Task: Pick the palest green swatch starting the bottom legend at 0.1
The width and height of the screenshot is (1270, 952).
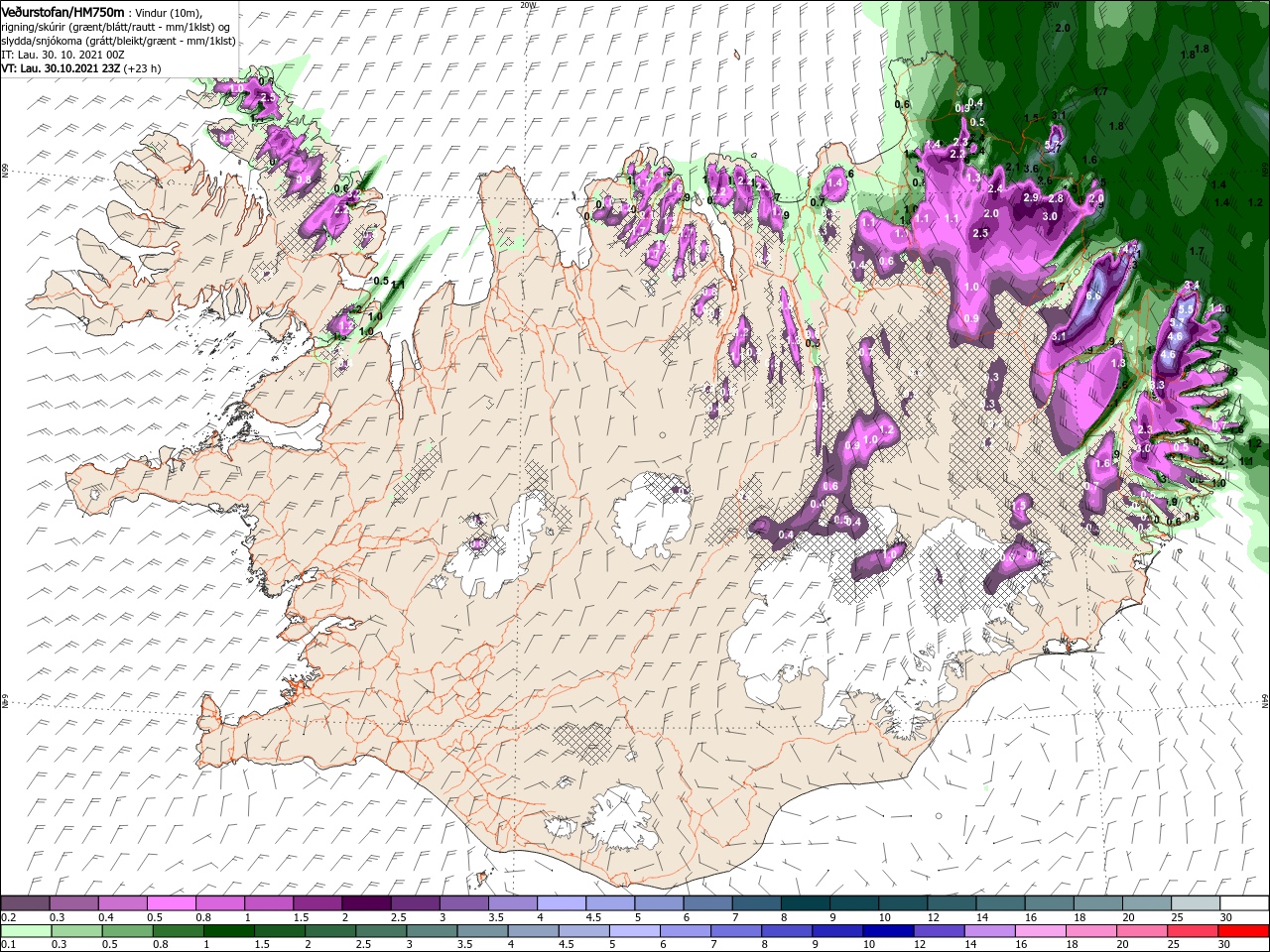Action: [25, 931]
